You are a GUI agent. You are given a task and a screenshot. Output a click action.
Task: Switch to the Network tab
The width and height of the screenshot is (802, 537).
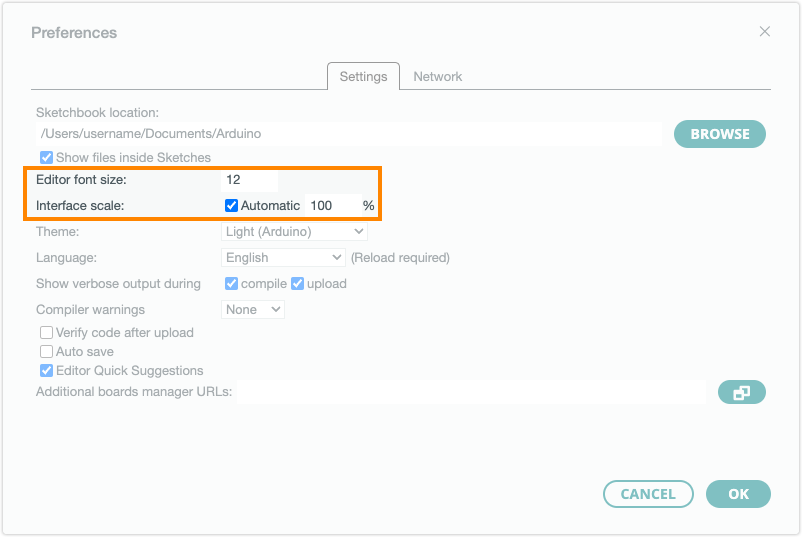(437, 77)
